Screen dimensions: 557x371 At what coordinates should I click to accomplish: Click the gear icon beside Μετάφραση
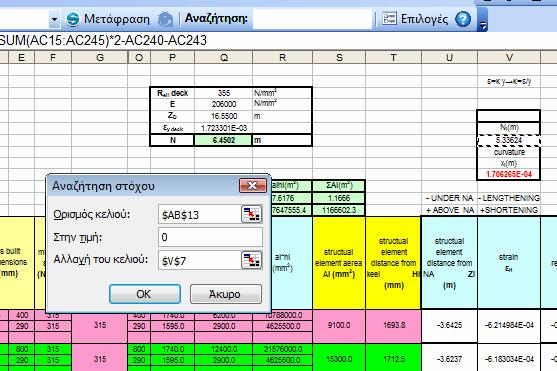tap(165, 19)
